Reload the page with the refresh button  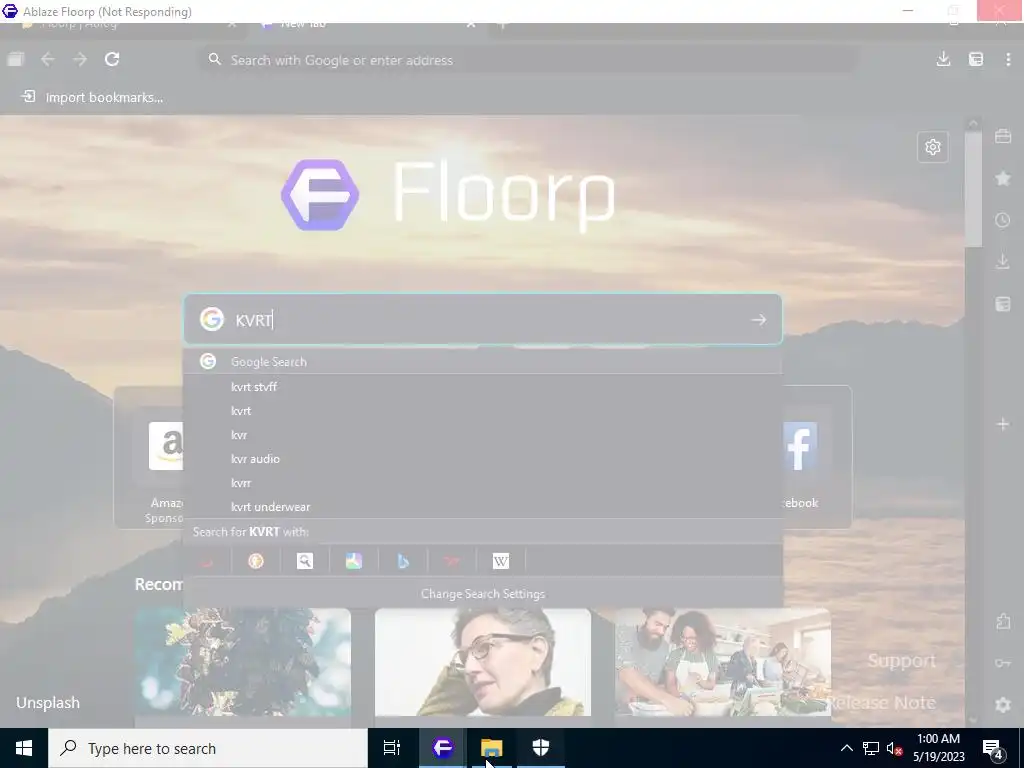coord(112,59)
